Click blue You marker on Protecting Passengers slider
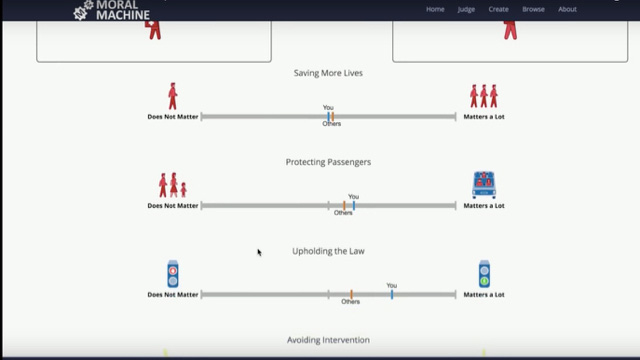 coord(354,206)
